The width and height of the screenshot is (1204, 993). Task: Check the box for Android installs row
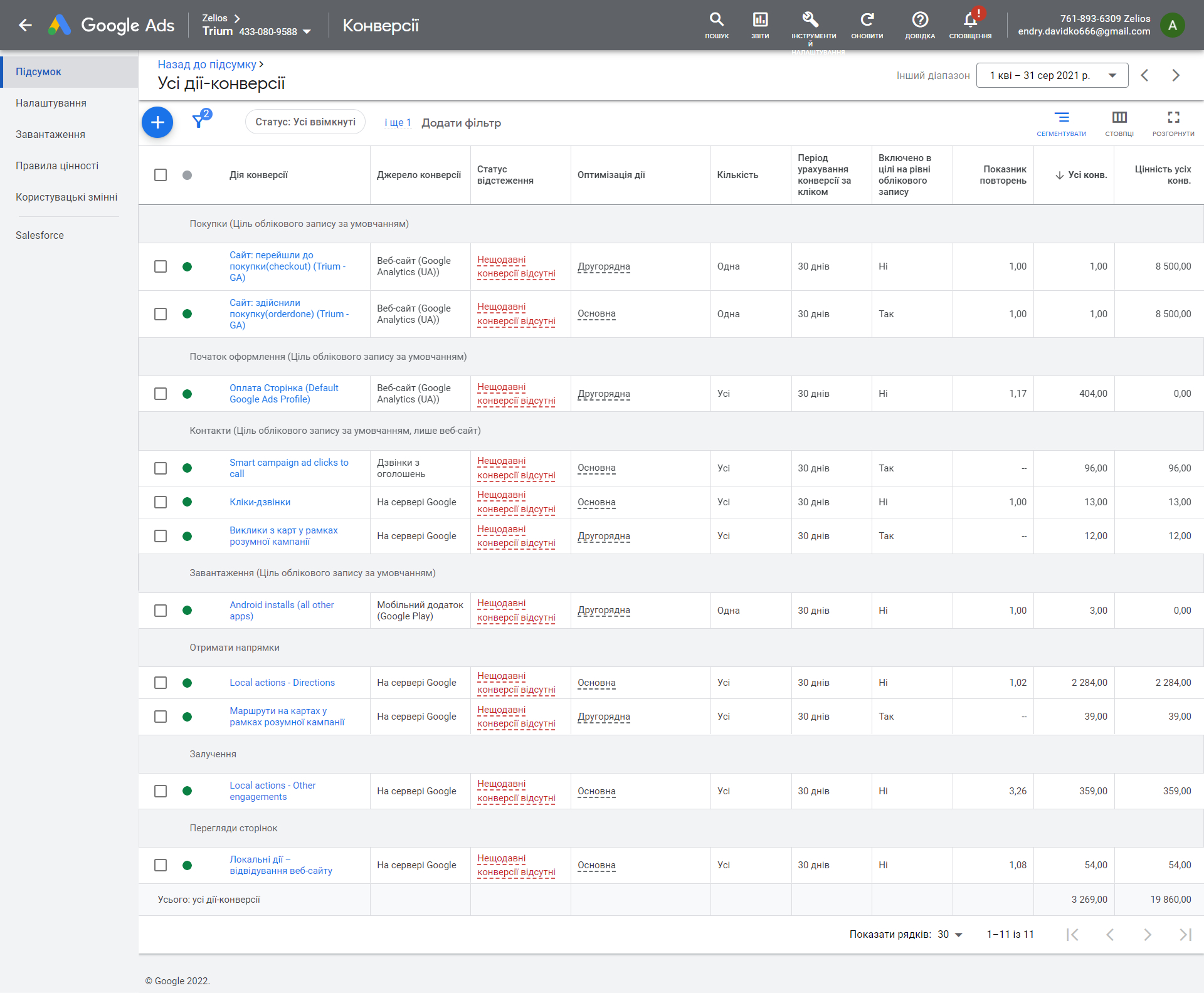(161, 611)
